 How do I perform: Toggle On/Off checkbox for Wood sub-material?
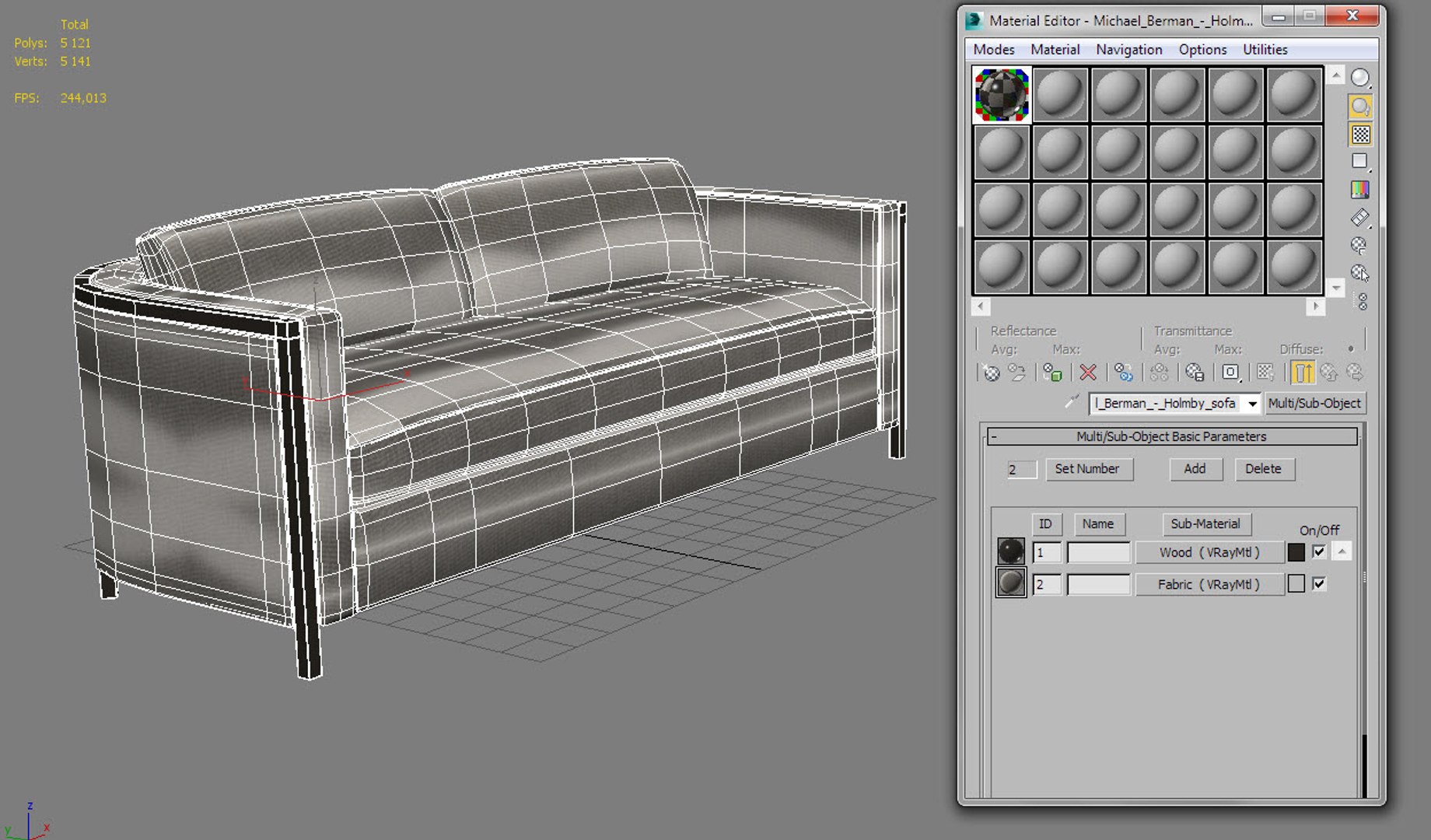1319,551
